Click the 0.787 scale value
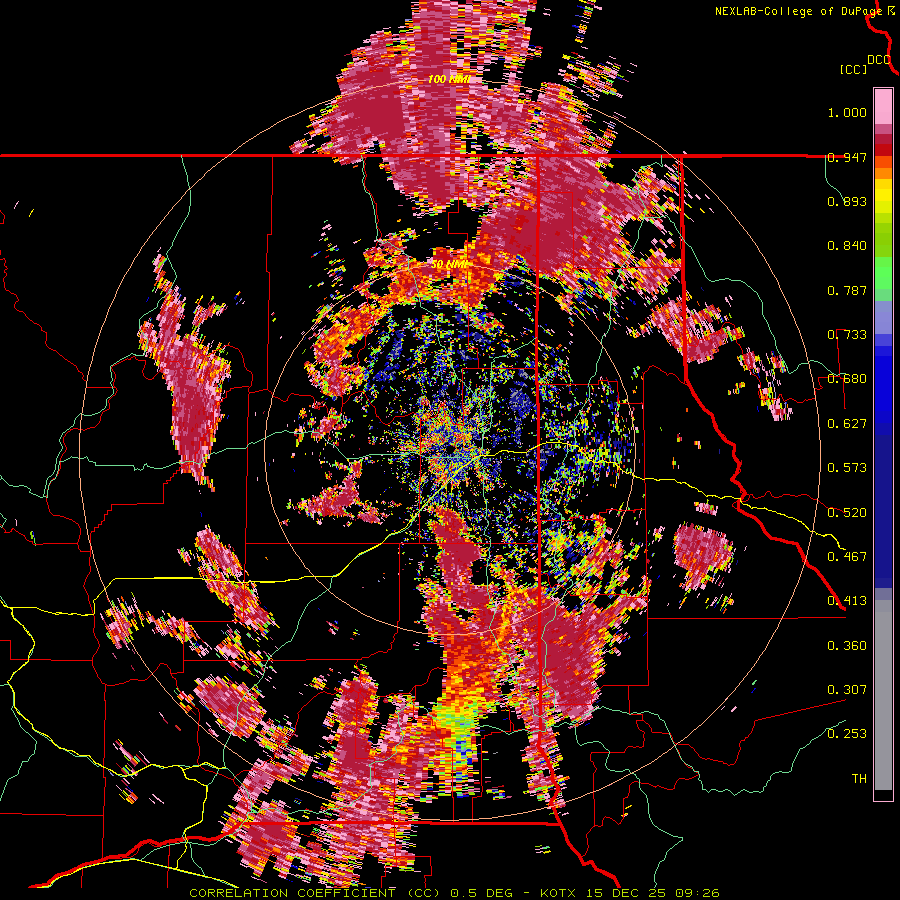The width and height of the screenshot is (900, 900). pos(847,290)
